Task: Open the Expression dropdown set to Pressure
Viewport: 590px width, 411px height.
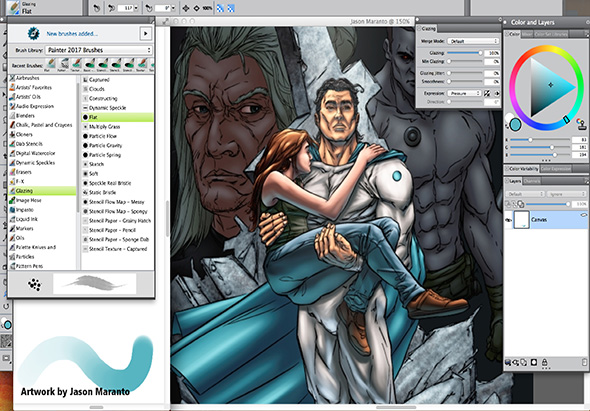Action: point(464,93)
